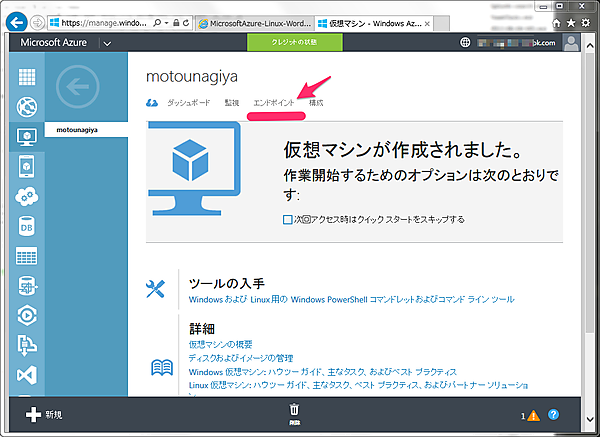Click the globe language icon in header
Image resolution: width=600 pixels, height=437 pixels.
(x=465, y=42)
